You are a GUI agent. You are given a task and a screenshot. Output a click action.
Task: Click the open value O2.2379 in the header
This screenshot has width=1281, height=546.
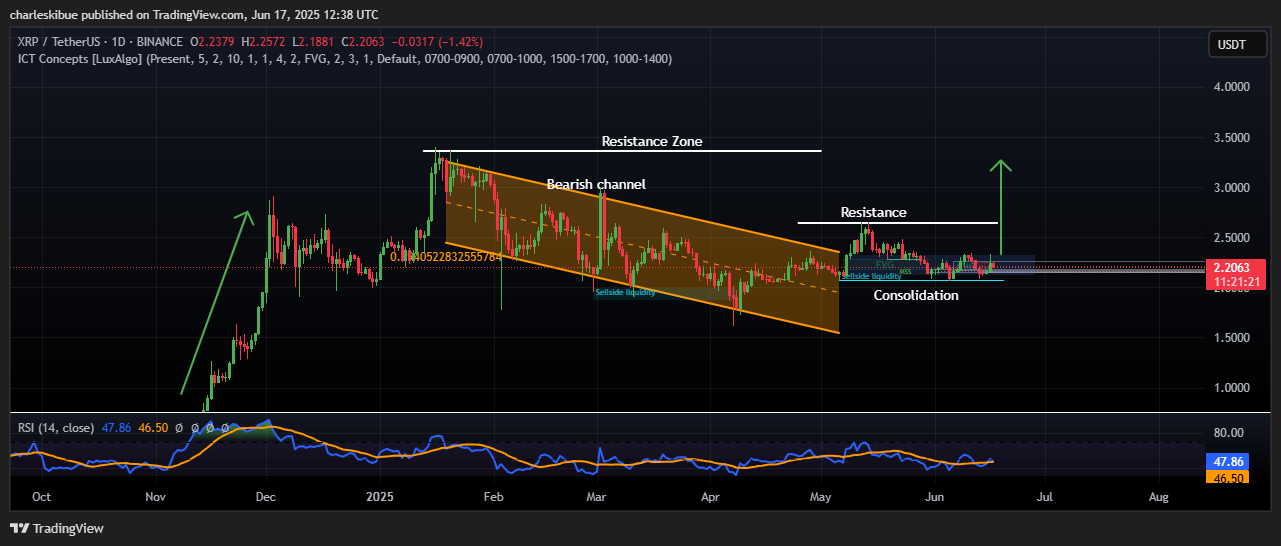point(212,42)
